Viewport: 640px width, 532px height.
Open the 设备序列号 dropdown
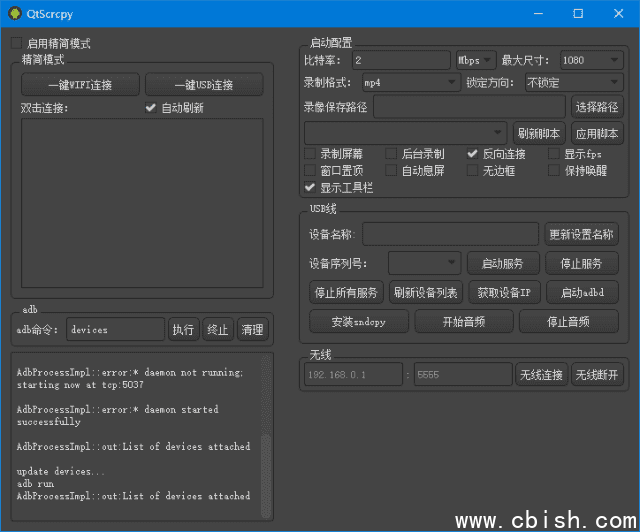coord(423,264)
